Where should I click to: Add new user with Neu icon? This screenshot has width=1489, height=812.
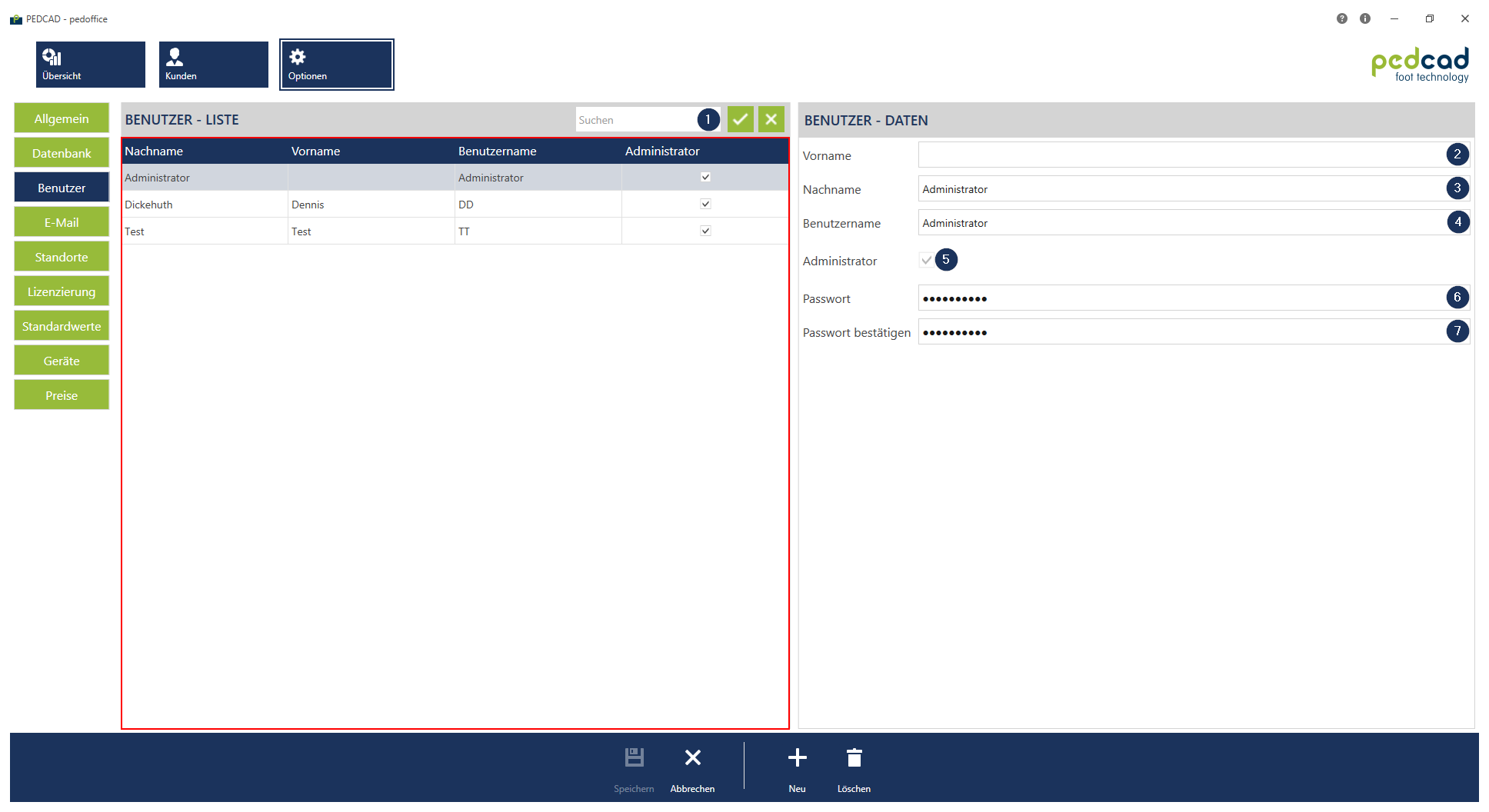click(797, 758)
